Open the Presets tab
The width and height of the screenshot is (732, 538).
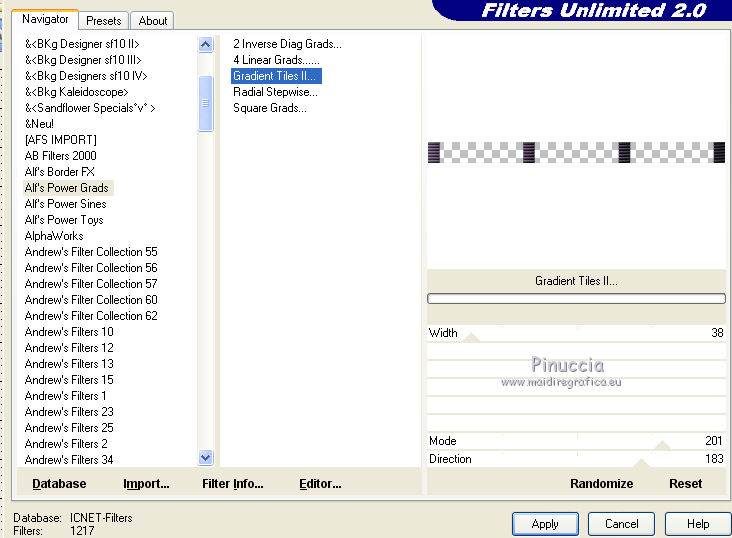click(104, 21)
